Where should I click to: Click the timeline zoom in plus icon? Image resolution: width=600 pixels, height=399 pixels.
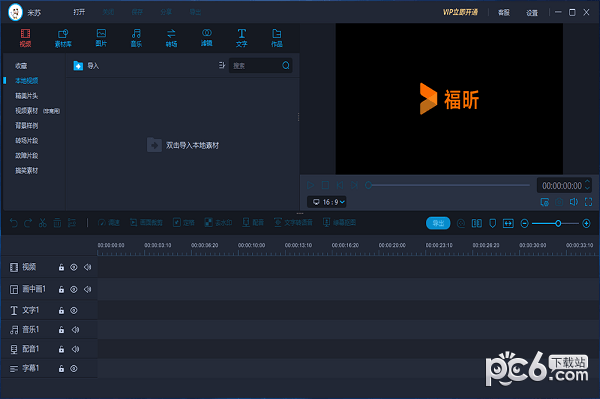pyautogui.click(x=586, y=223)
